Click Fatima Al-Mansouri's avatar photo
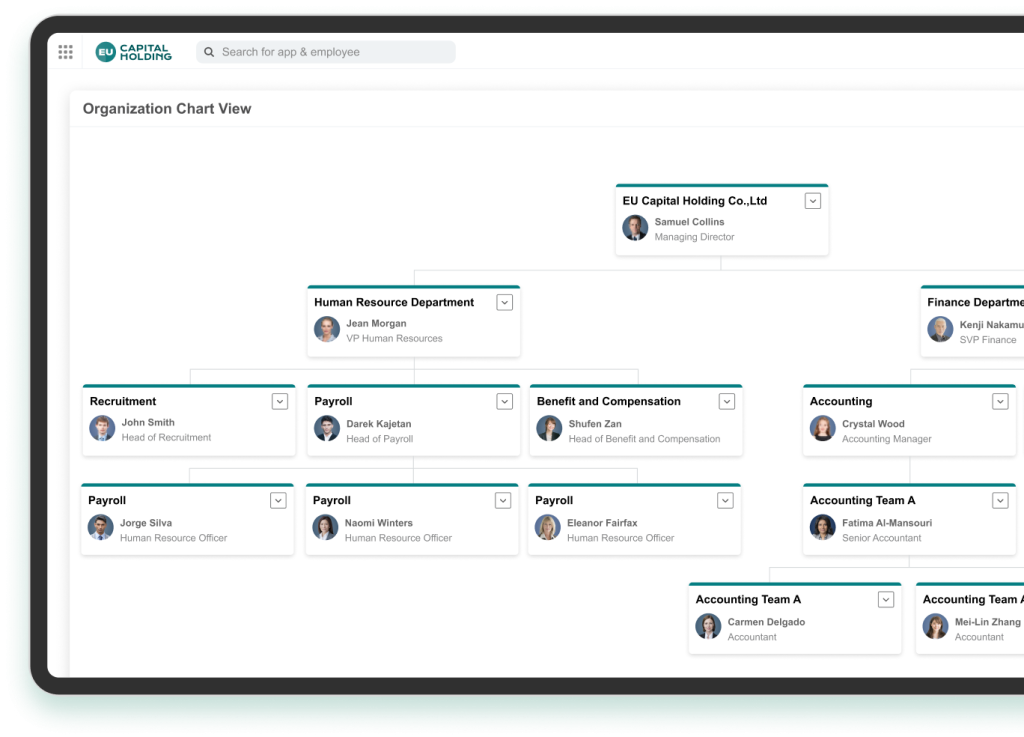The image size is (1024, 737). (x=822, y=528)
